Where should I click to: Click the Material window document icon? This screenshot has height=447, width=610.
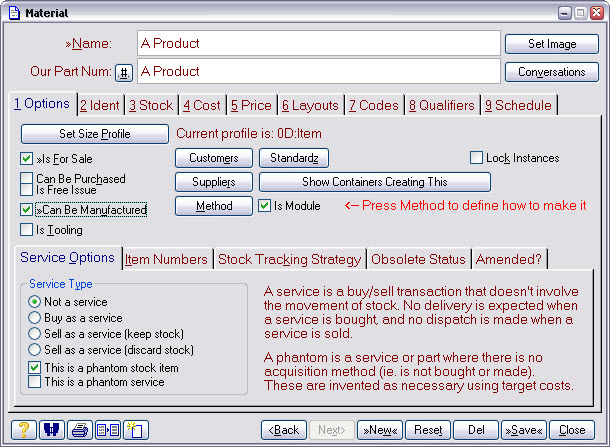[14, 13]
